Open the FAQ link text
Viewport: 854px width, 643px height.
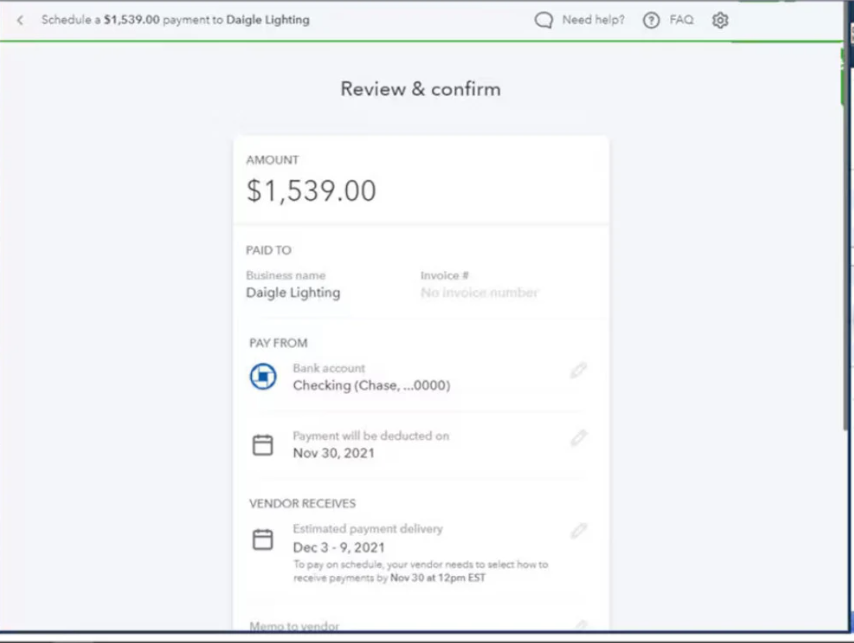pos(681,20)
